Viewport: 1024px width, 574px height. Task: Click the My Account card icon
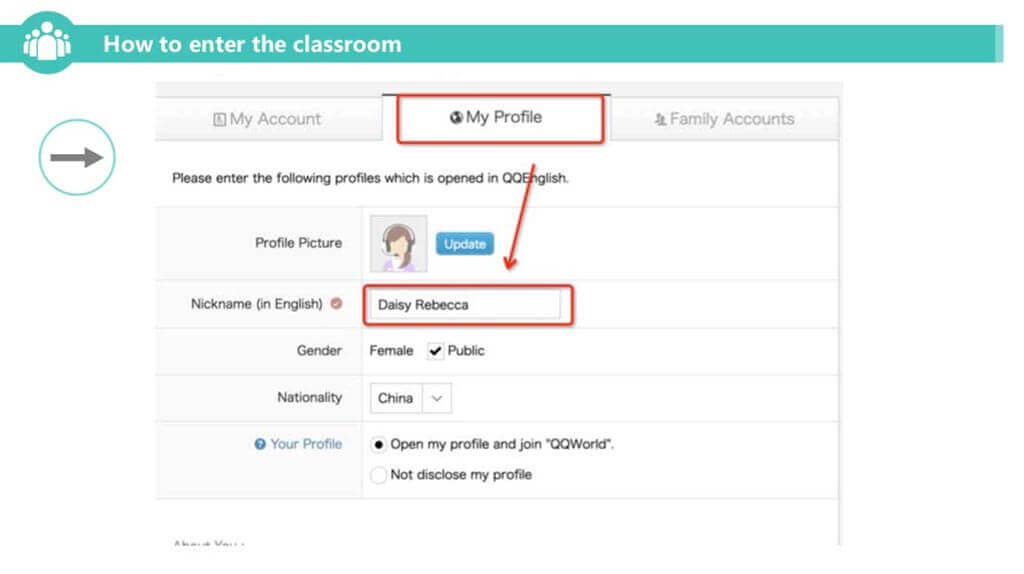[x=220, y=119]
